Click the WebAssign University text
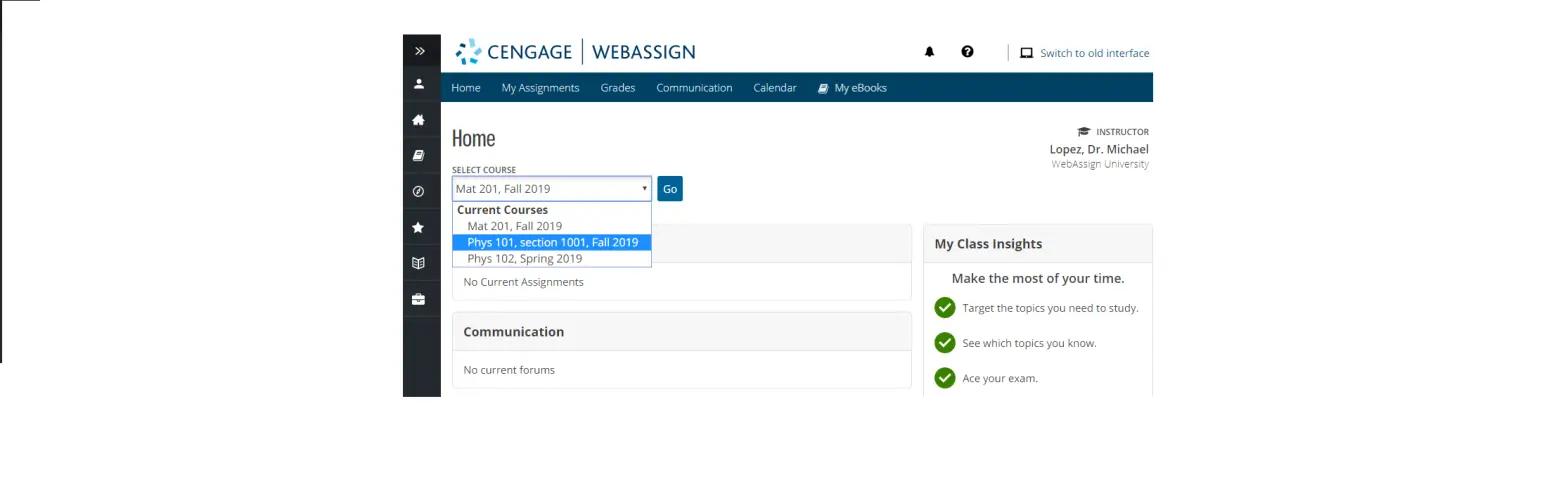 tap(1100, 164)
